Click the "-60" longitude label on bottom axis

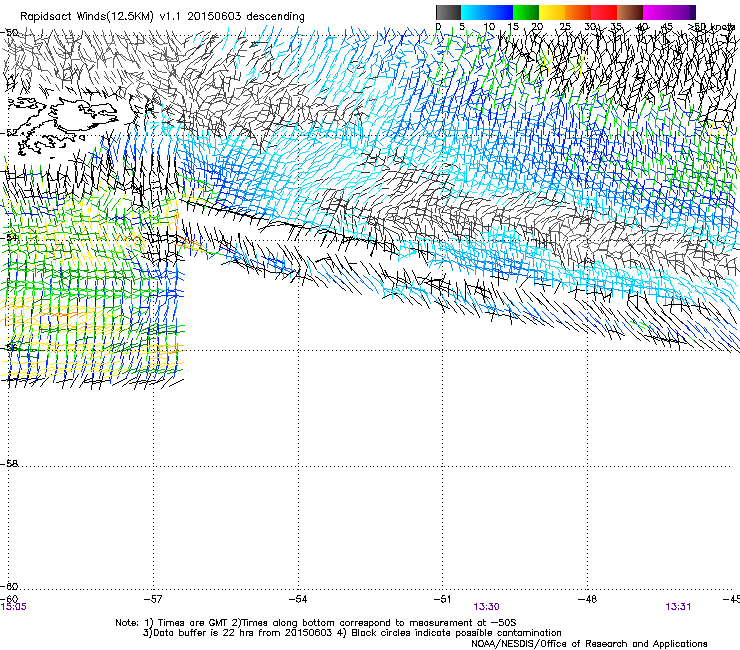click(9, 599)
